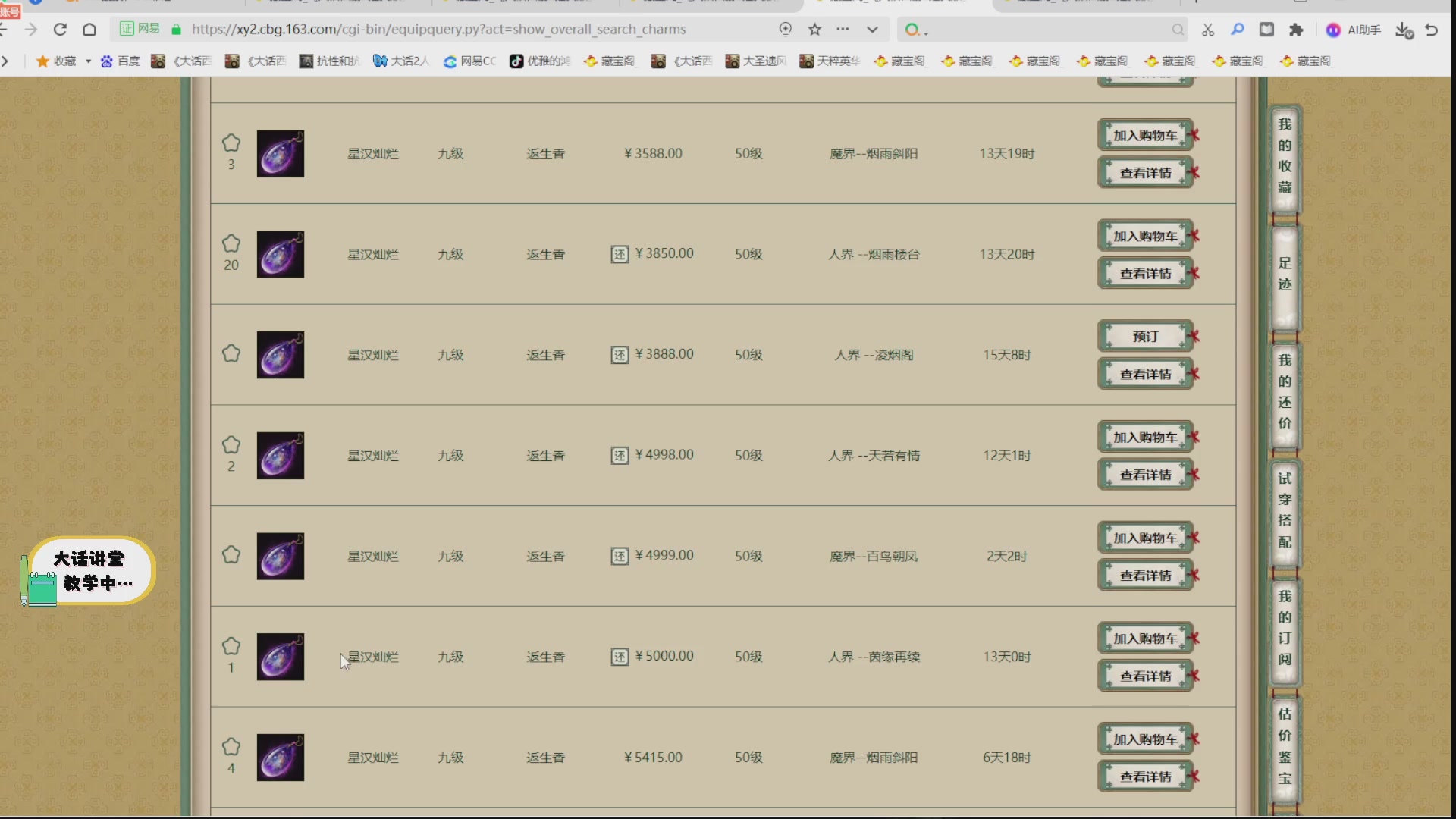
Task: Favorite the ¥3850.00 item with its star
Action: pyautogui.click(x=231, y=243)
